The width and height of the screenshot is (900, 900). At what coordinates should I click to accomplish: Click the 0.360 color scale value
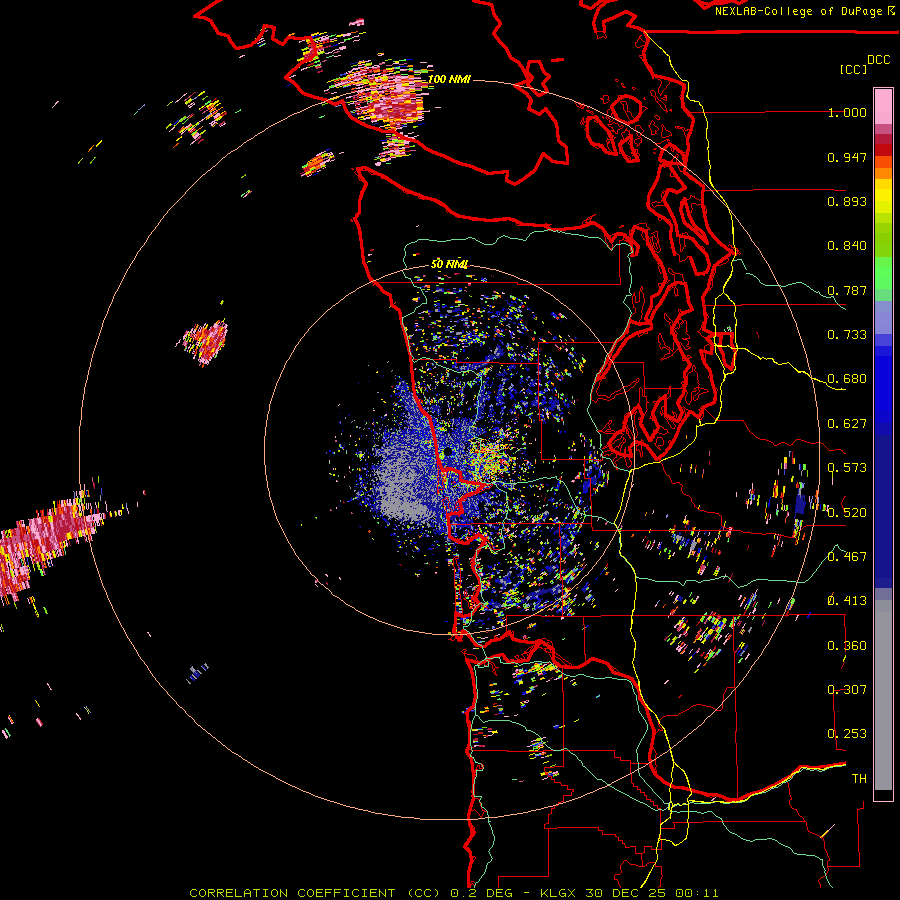pyautogui.click(x=847, y=646)
